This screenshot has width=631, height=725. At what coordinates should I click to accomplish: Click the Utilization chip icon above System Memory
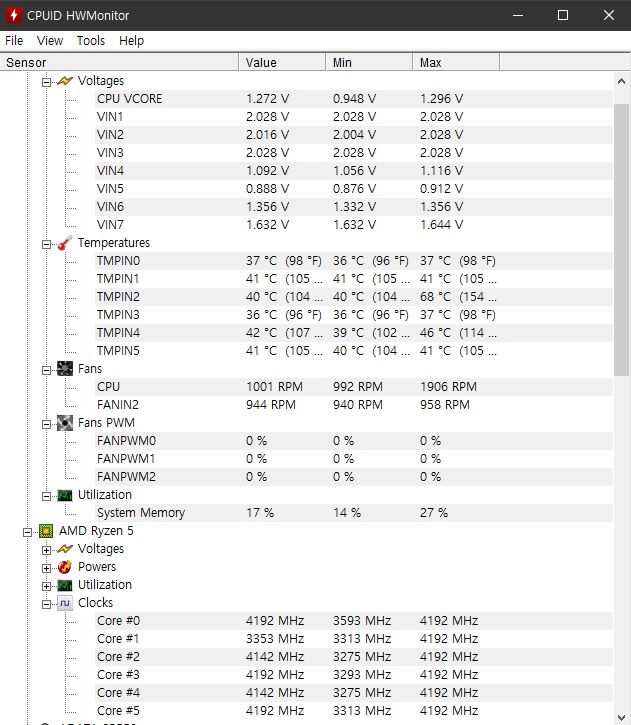click(x=65, y=495)
